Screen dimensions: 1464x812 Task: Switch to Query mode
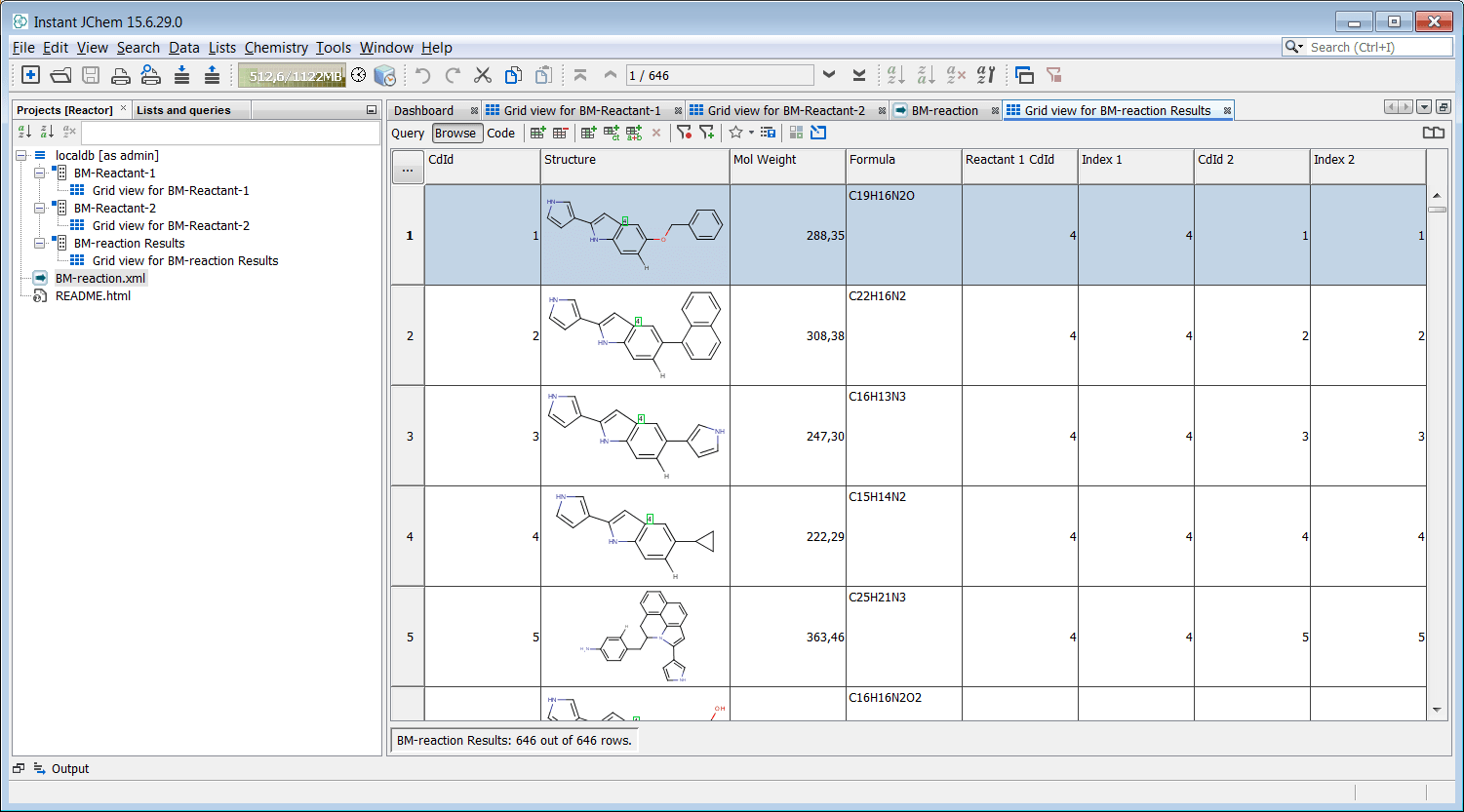click(408, 134)
